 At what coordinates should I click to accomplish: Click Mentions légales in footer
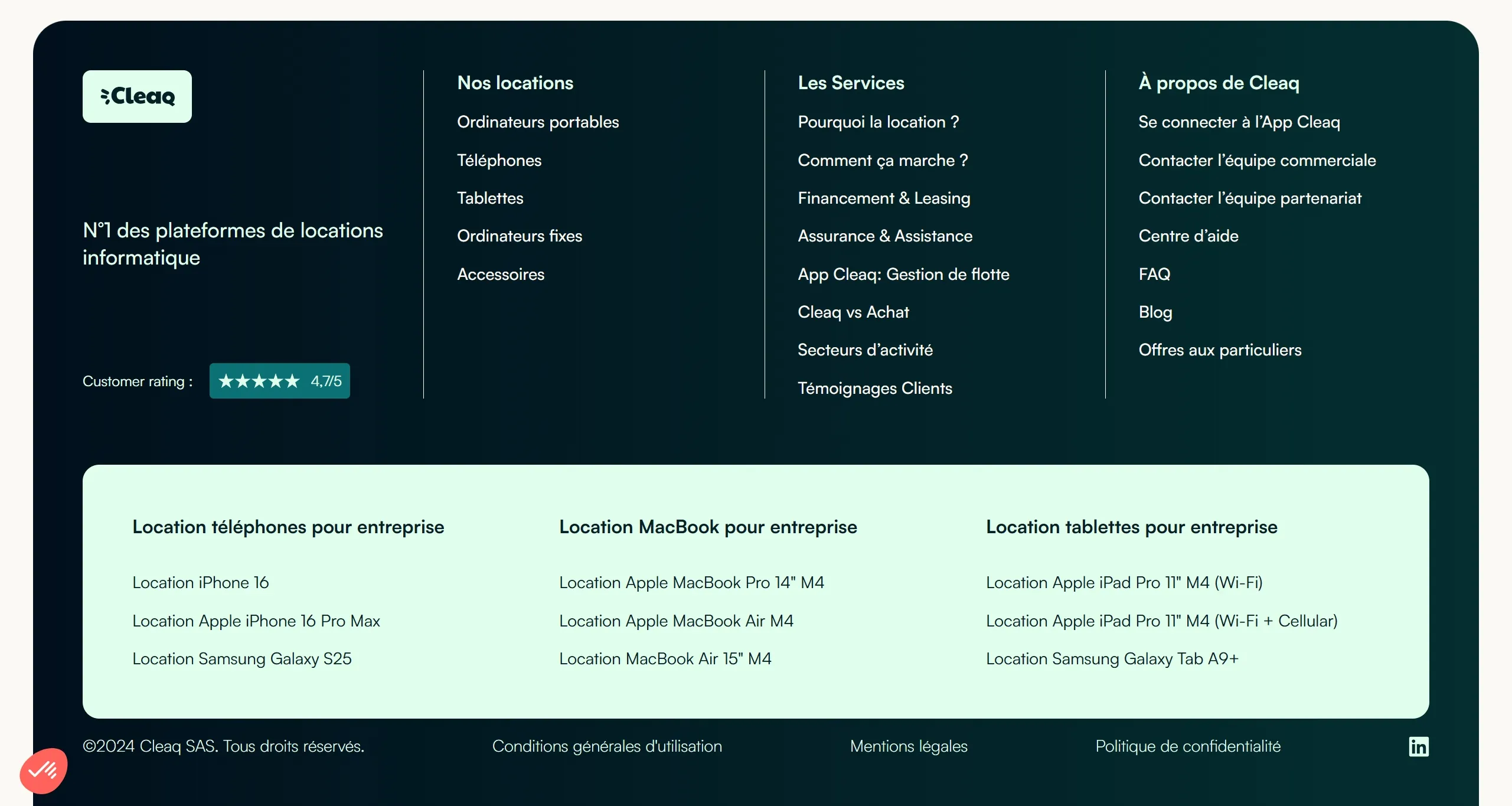pyautogui.click(x=908, y=746)
